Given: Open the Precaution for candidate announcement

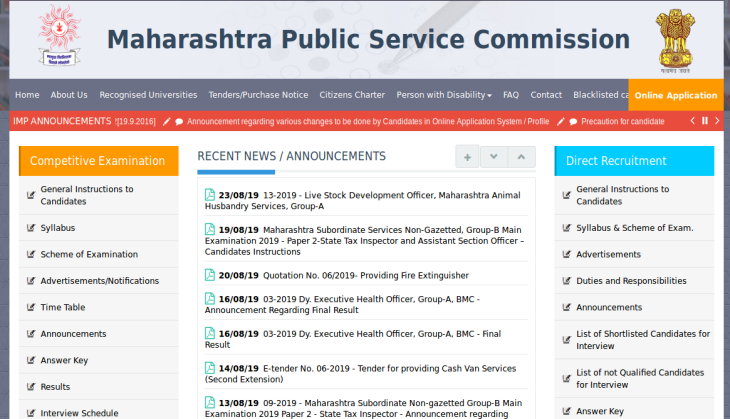Looking at the screenshot, I should [622, 122].
